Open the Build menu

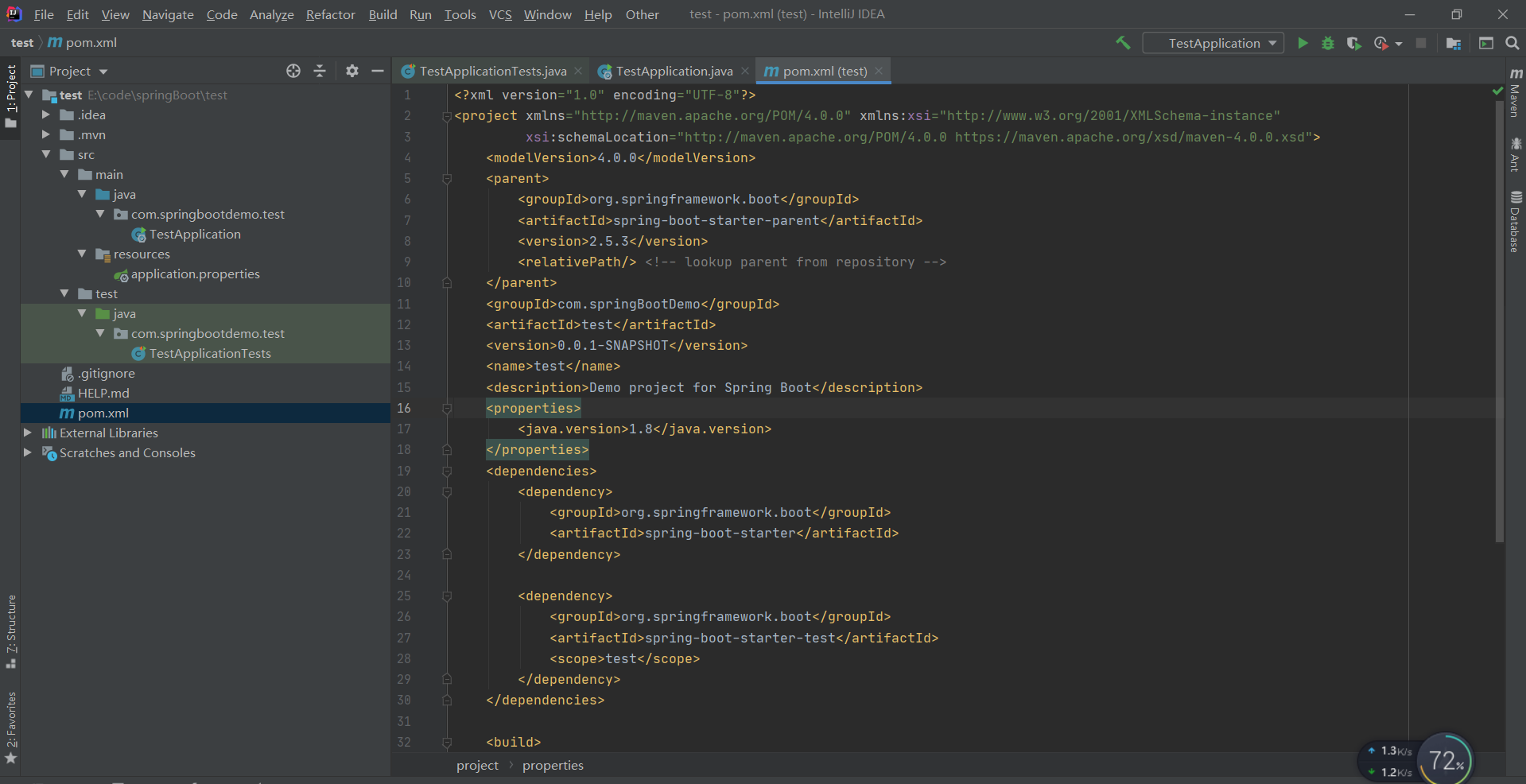coord(382,14)
